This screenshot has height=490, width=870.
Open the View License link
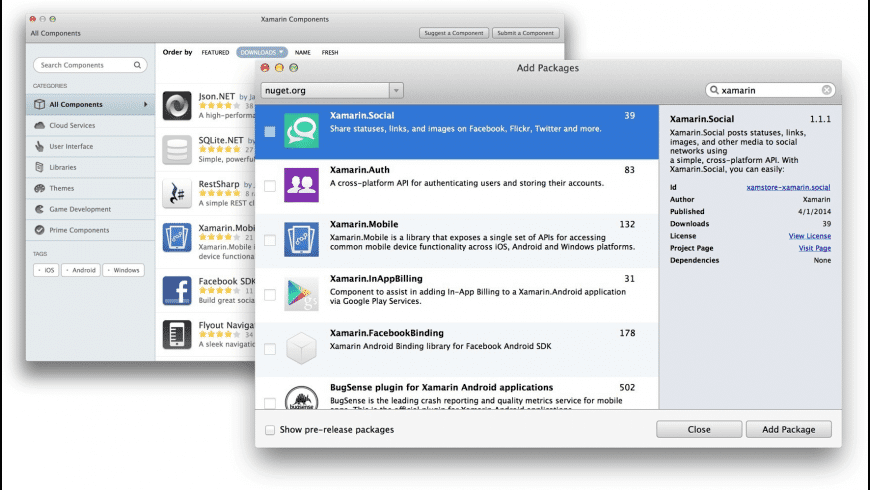[x=810, y=236]
